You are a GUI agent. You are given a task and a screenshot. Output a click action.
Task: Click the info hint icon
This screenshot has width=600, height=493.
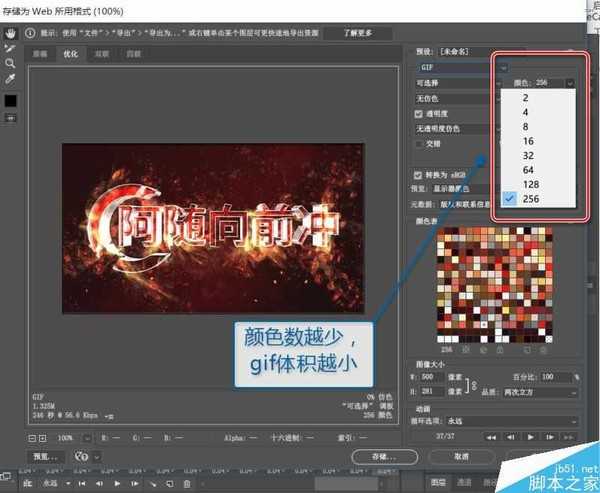tap(31, 33)
